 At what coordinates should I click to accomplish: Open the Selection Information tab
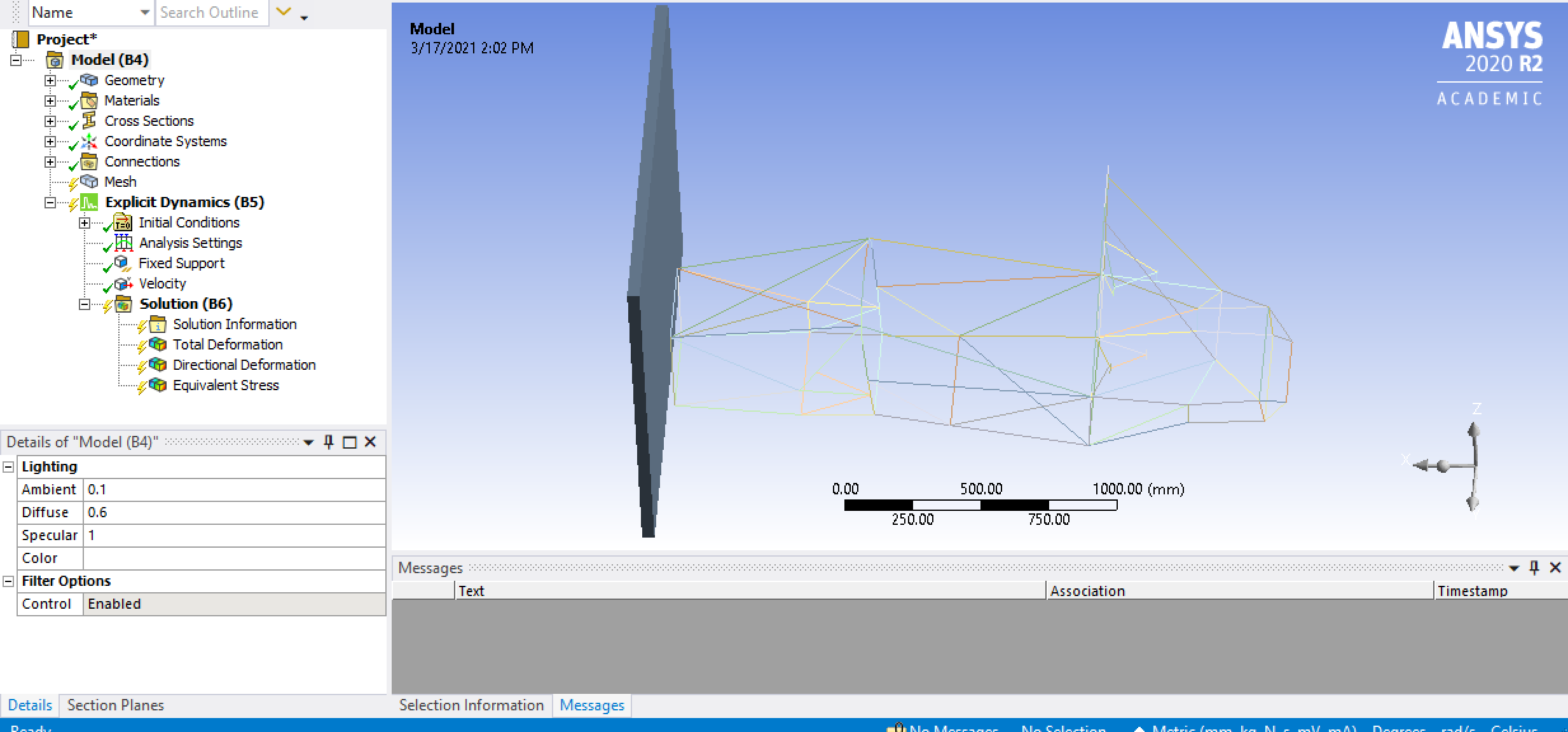click(x=471, y=705)
